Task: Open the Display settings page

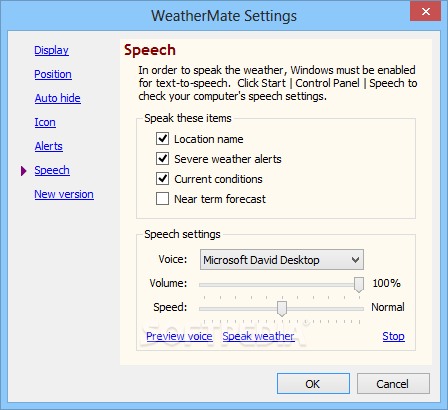Action: [x=51, y=50]
